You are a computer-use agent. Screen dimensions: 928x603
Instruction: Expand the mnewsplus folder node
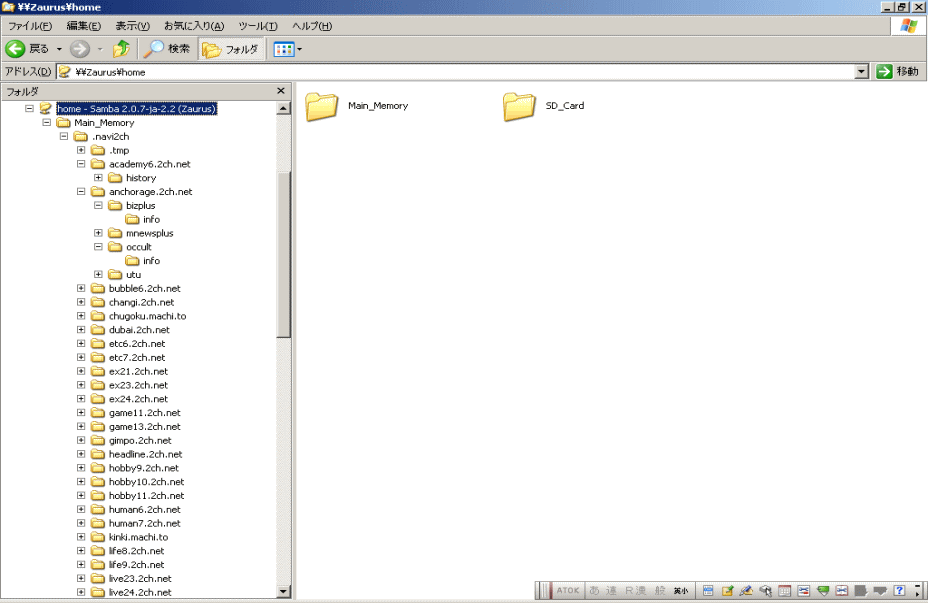tap(98, 233)
